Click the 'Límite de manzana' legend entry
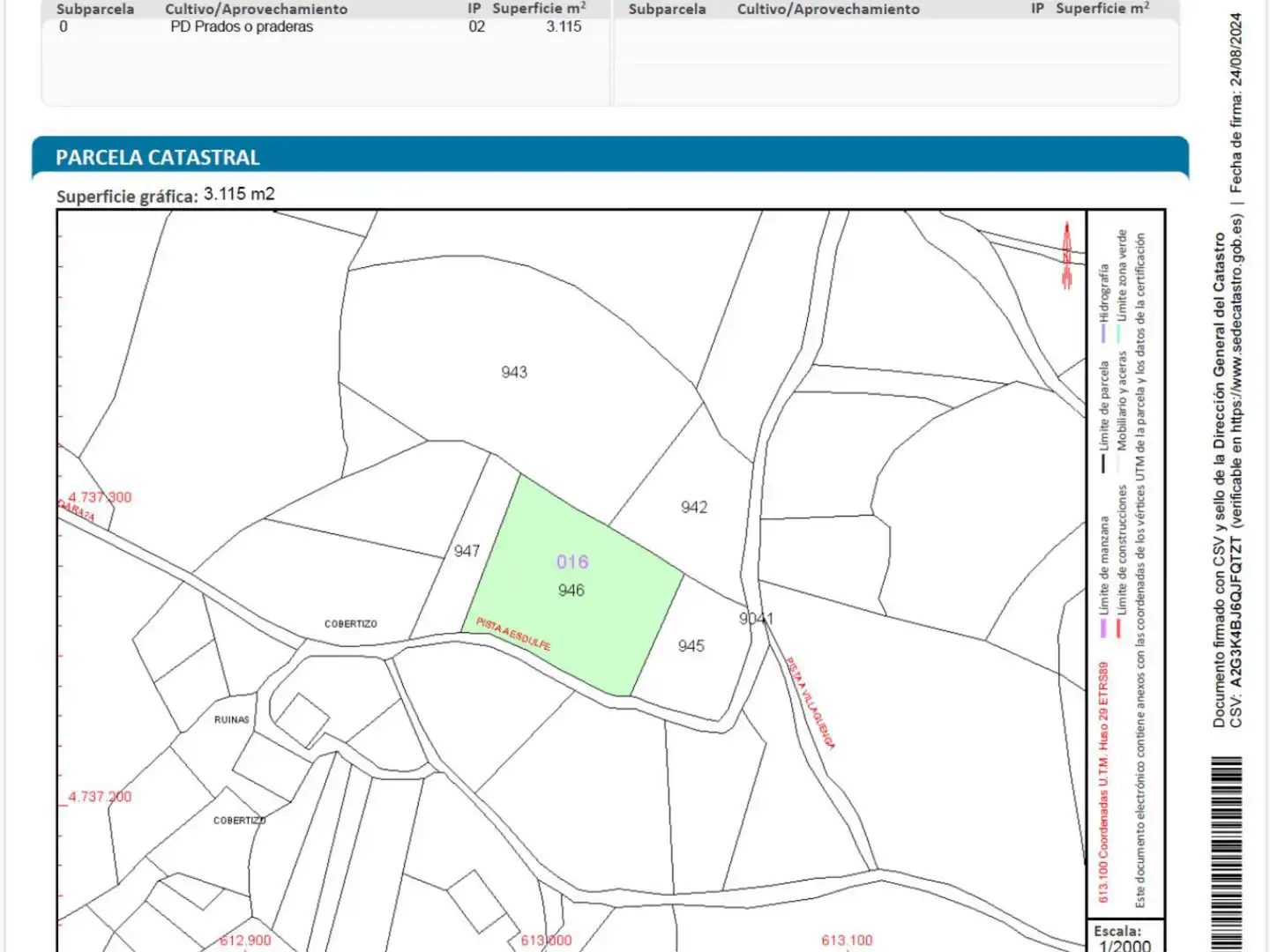 tap(1103, 576)
